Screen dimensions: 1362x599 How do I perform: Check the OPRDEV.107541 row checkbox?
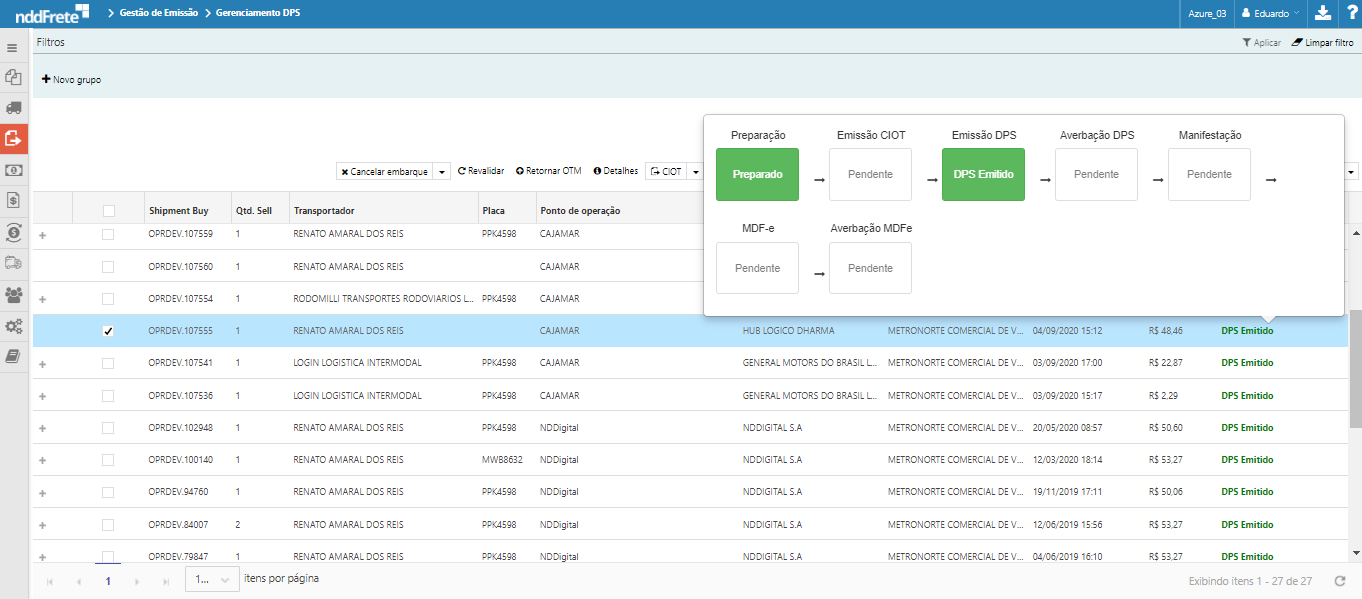(x=108, y=364)
